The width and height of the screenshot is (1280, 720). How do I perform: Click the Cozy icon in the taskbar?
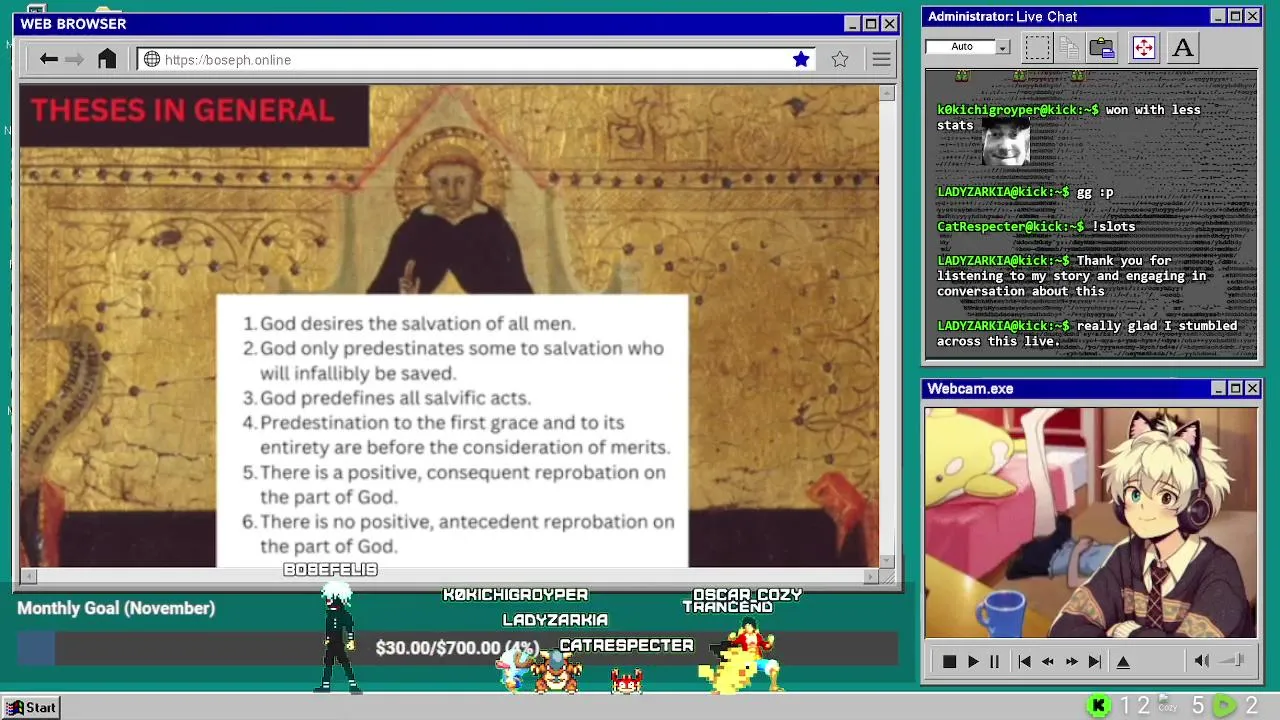point(1167,705)
